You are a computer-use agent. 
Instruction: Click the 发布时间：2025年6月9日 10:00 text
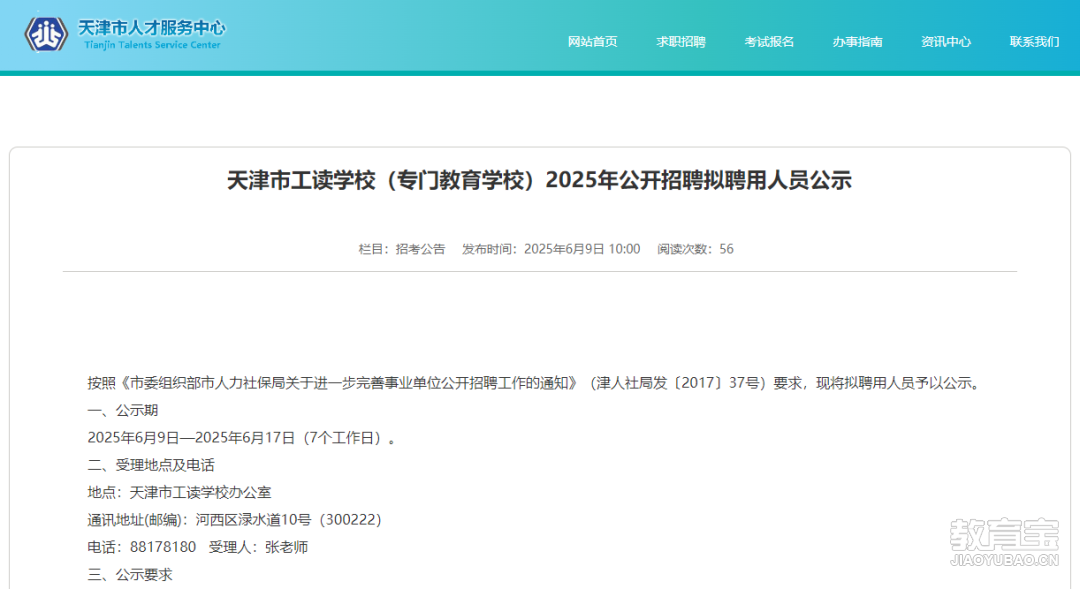click(551, 249)
